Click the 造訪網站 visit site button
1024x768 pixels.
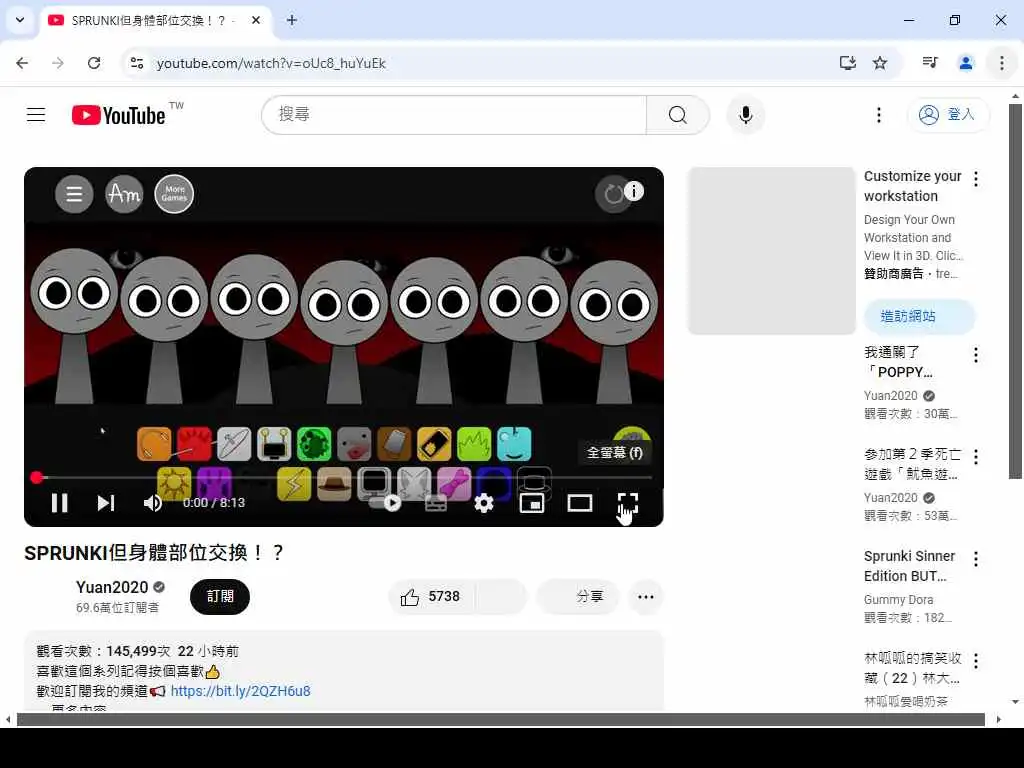(920, 317)
